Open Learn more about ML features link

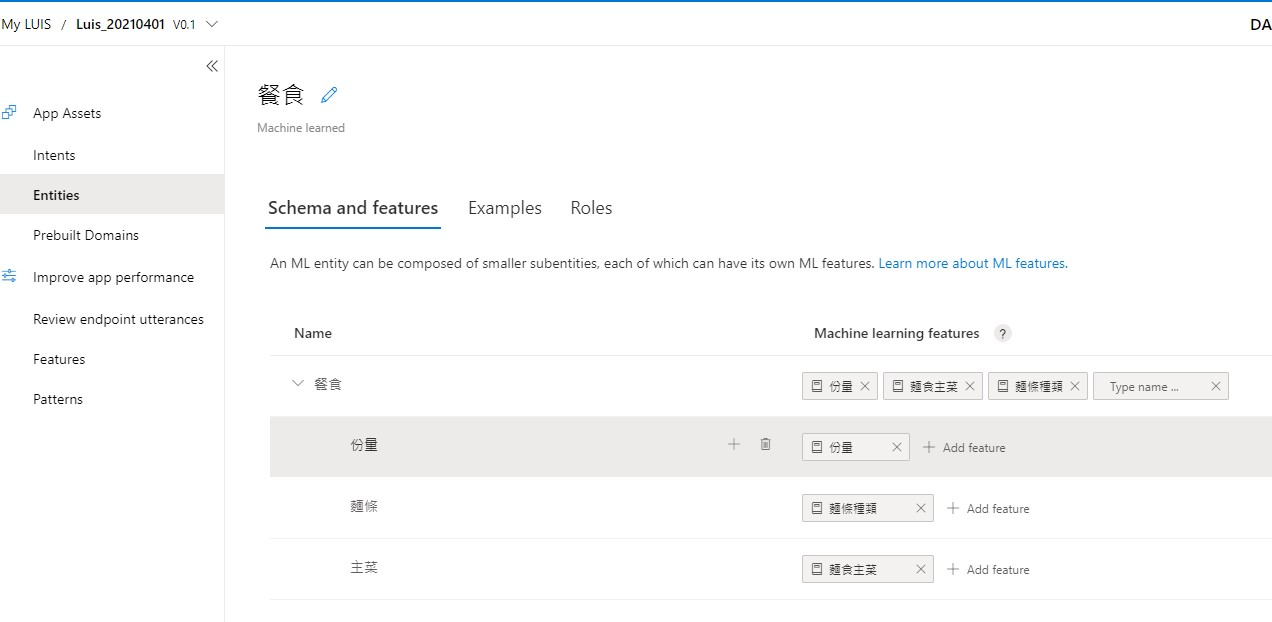click(x=973, y=264)
